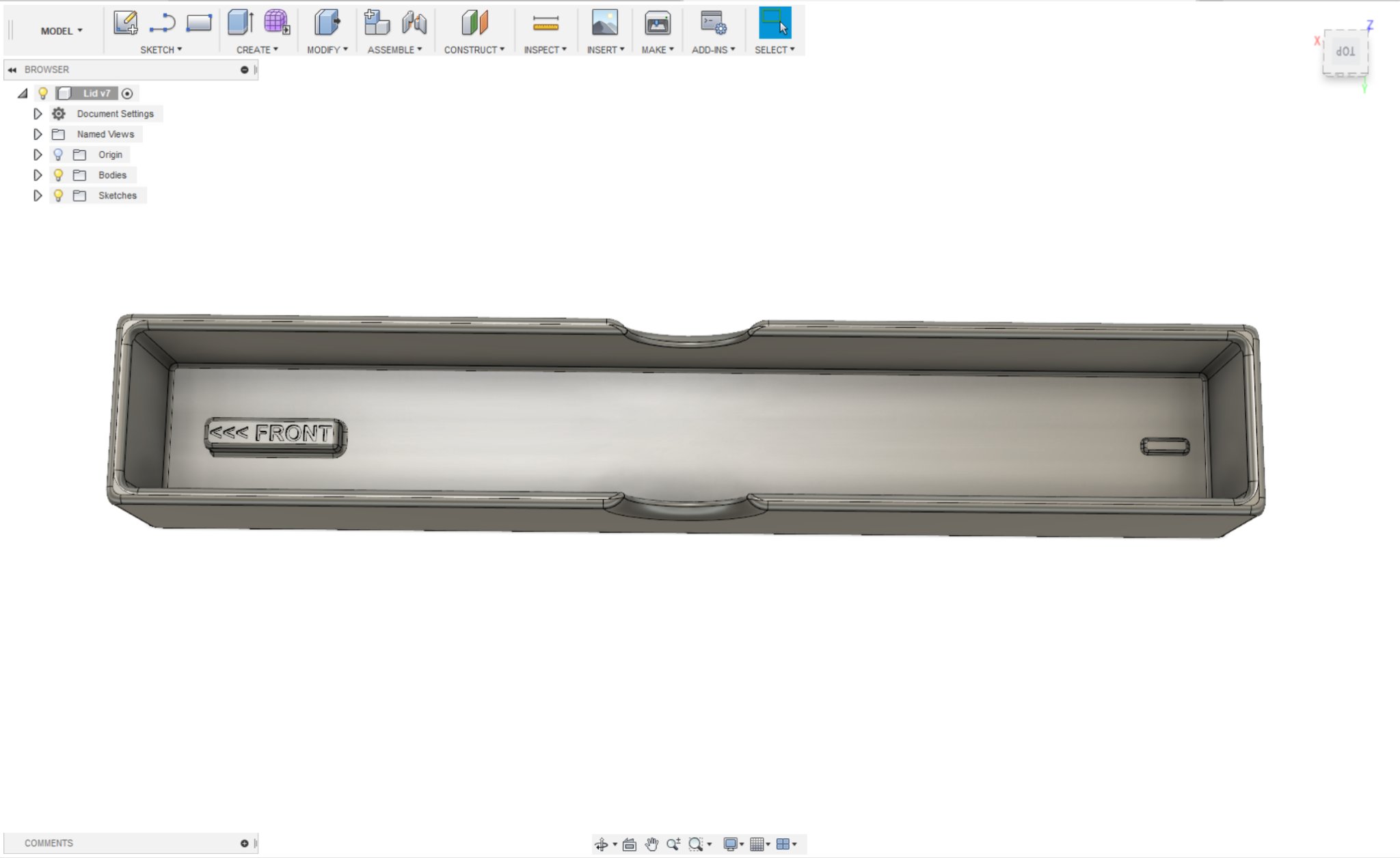The width and height of the screenshot is (1400, 858).
Task: Select the Press Pull modify icon
Action: pos(327,23)
